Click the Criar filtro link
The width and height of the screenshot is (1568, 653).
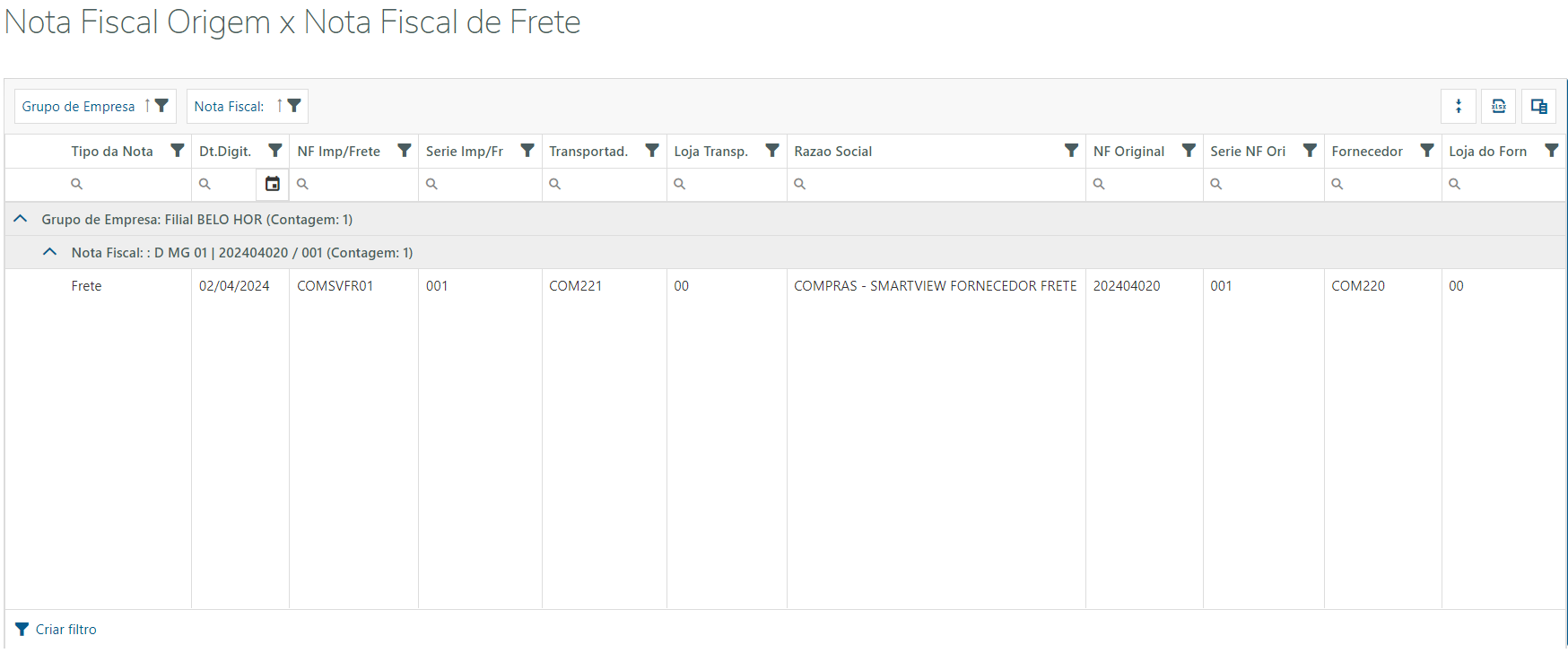[65, 630]
